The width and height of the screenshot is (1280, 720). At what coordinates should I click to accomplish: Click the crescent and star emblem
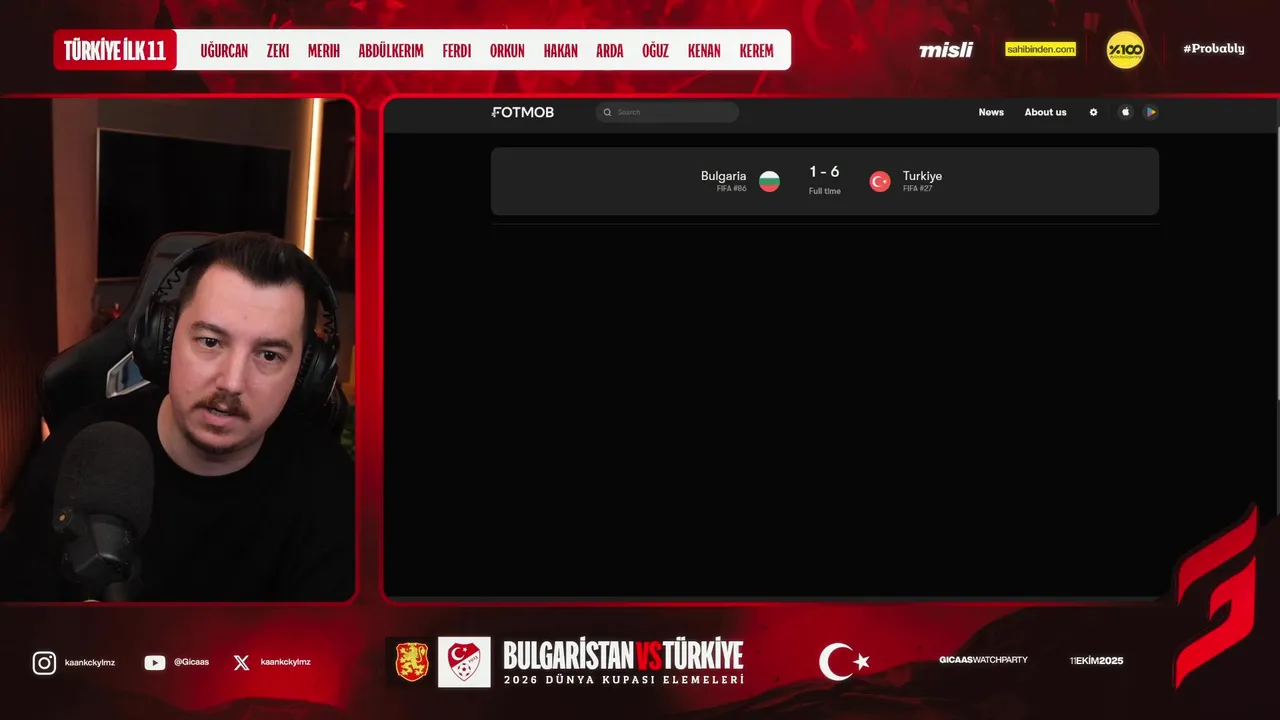click(x=844, y=662)
